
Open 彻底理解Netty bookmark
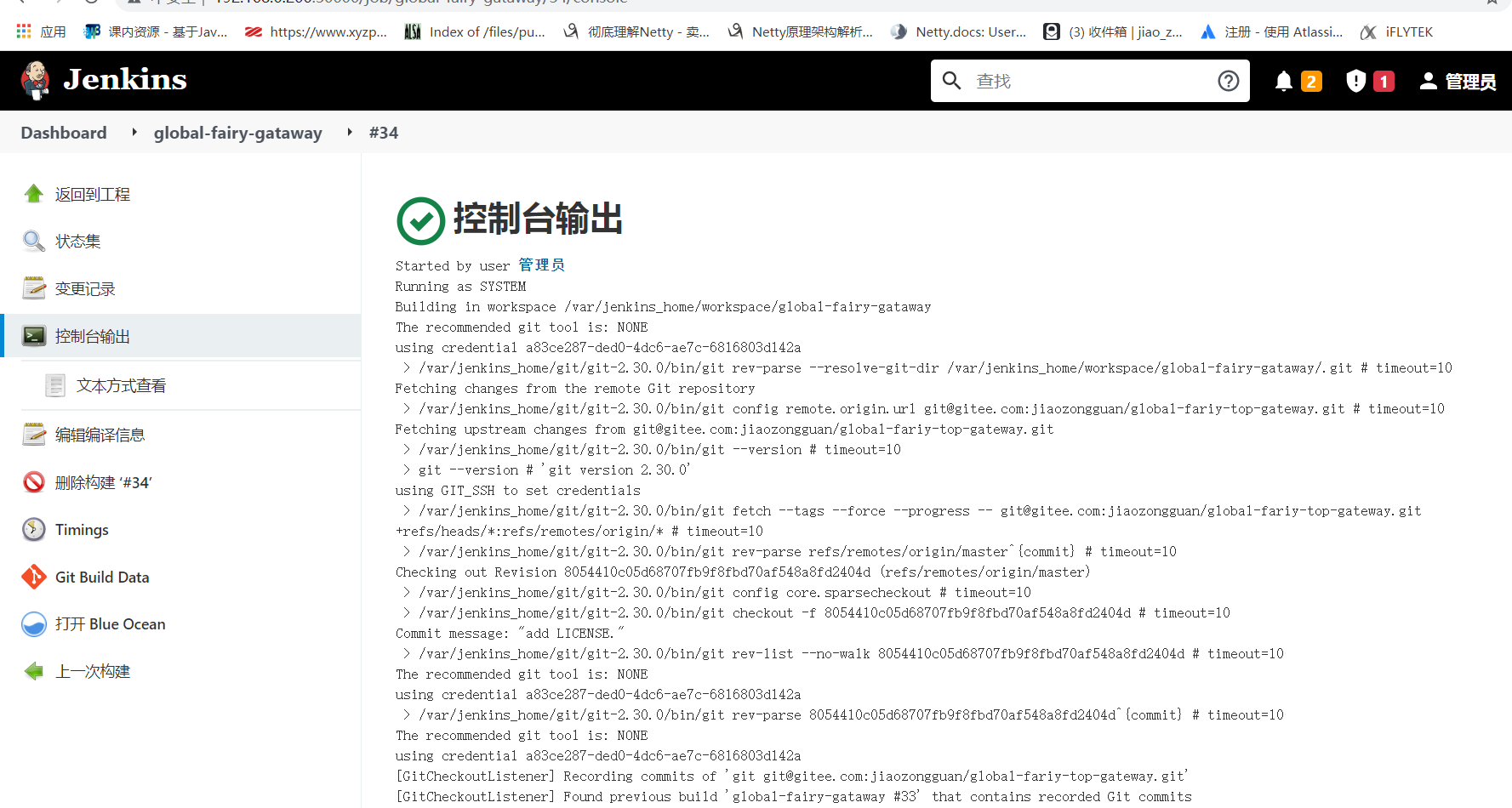(x=636, y=31)
